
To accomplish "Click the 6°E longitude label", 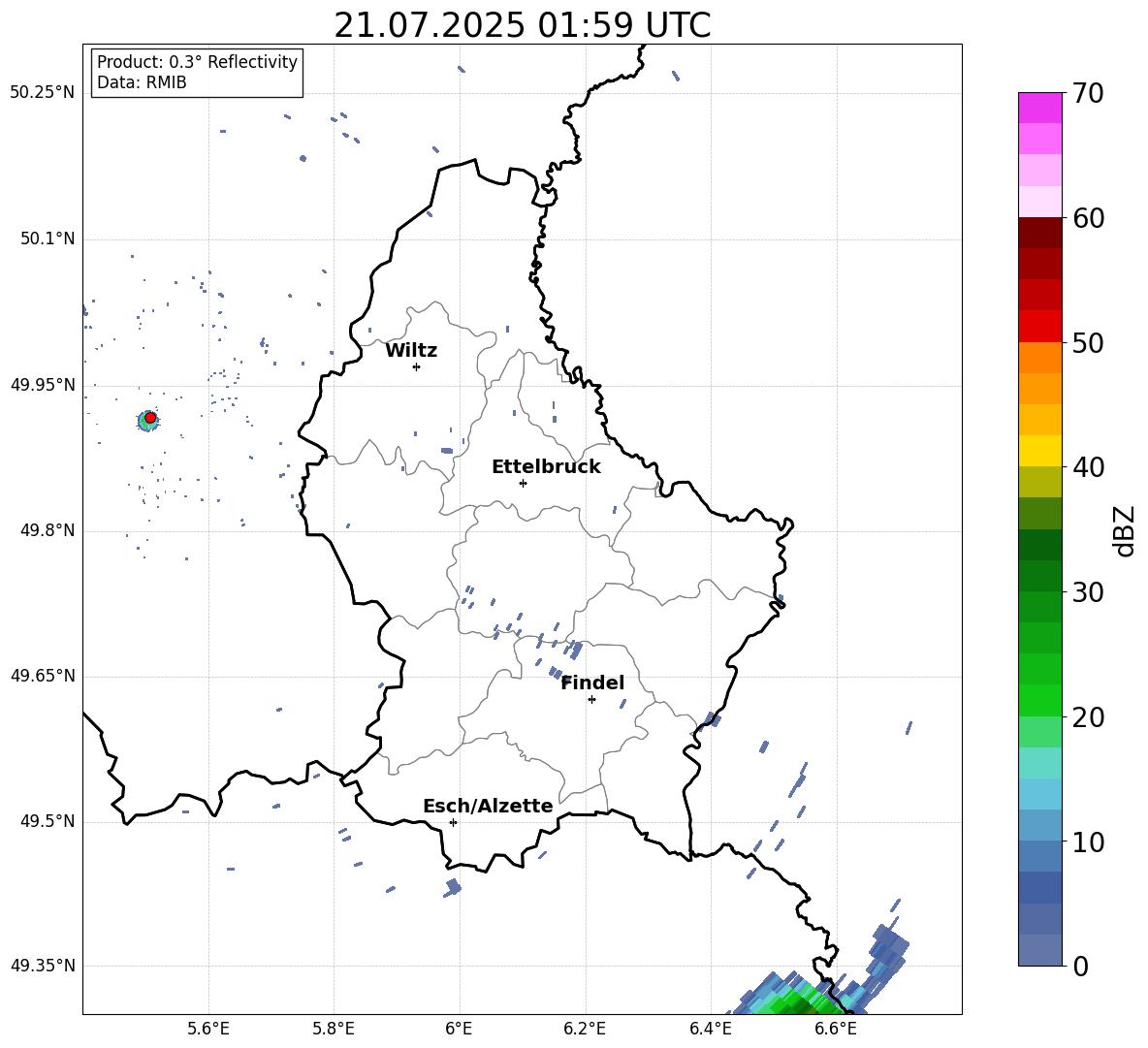I will coord(459,1029).
